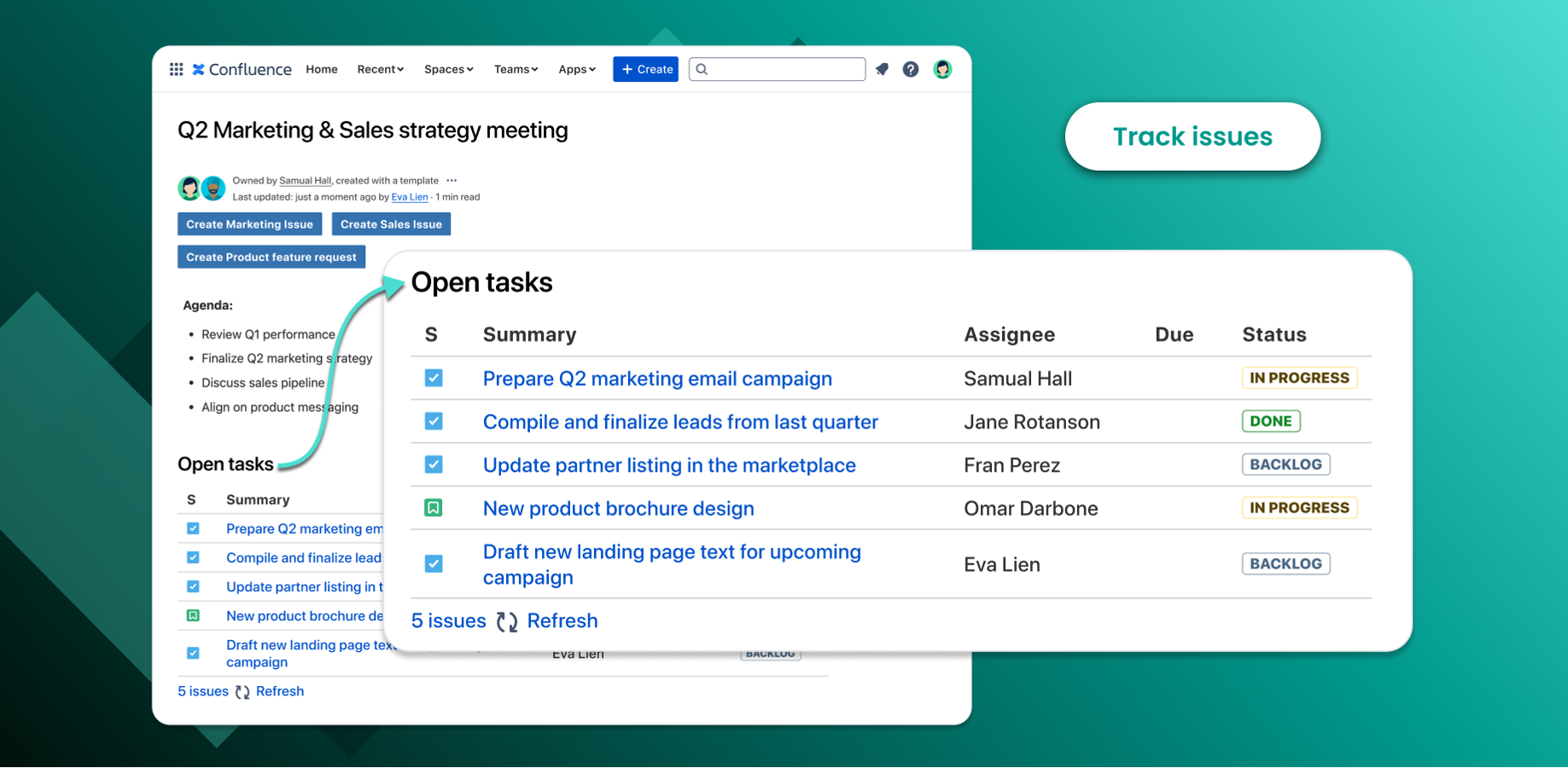Go to Home in the navigation bar
Viewport: 1568px width, 768px height.
pos(322,69)
